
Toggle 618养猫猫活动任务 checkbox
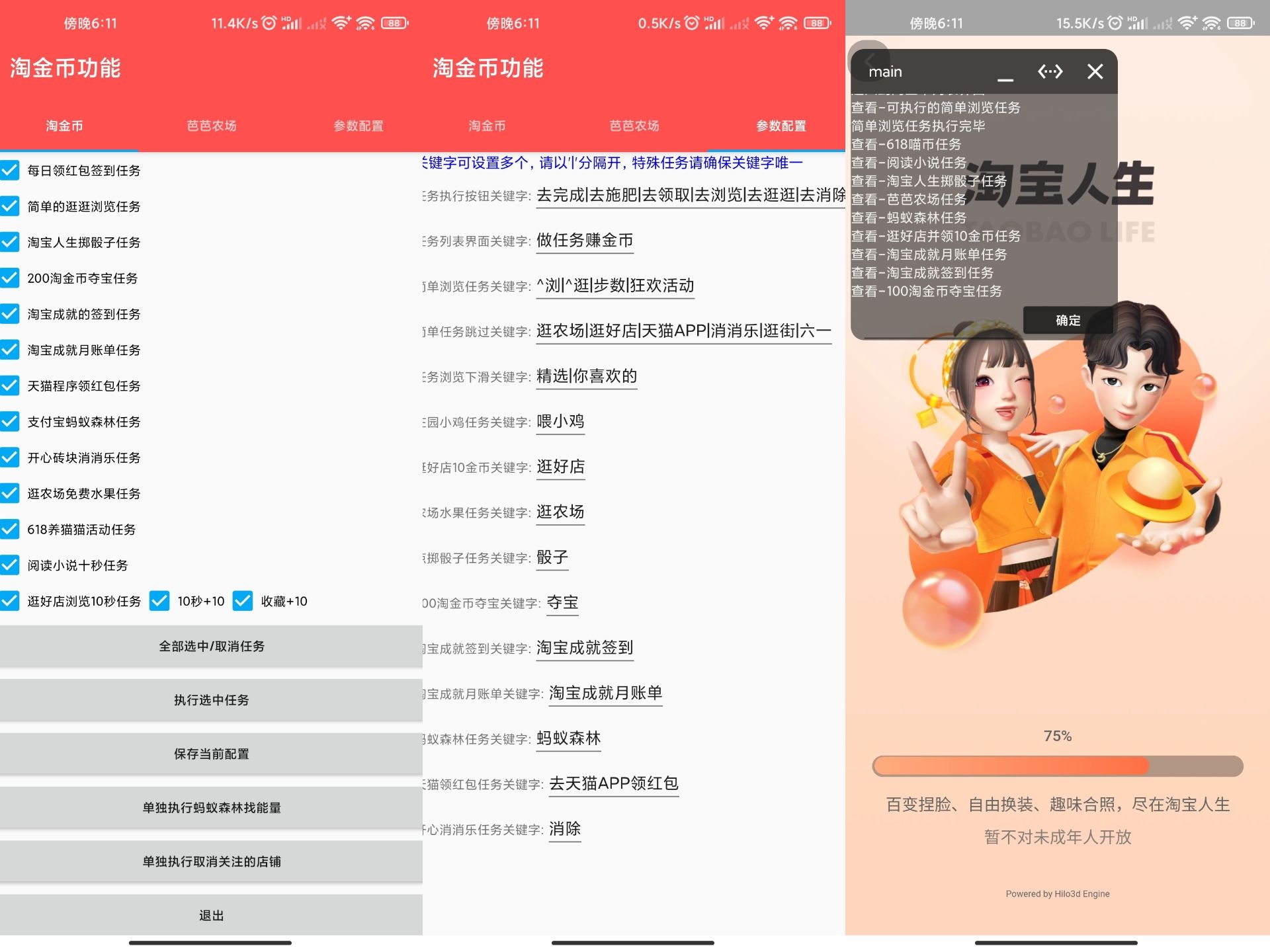point(10,530)
